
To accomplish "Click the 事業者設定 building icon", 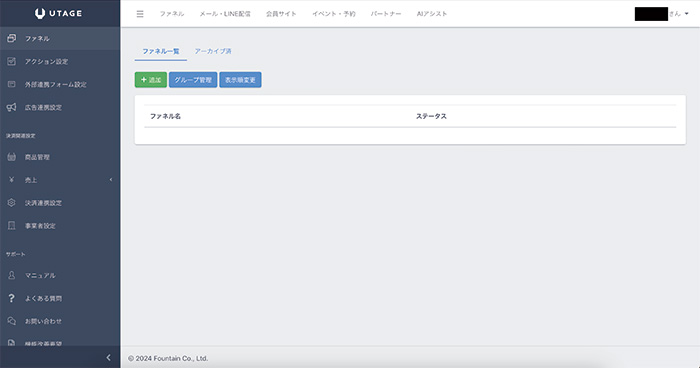I will click(12, 226).
